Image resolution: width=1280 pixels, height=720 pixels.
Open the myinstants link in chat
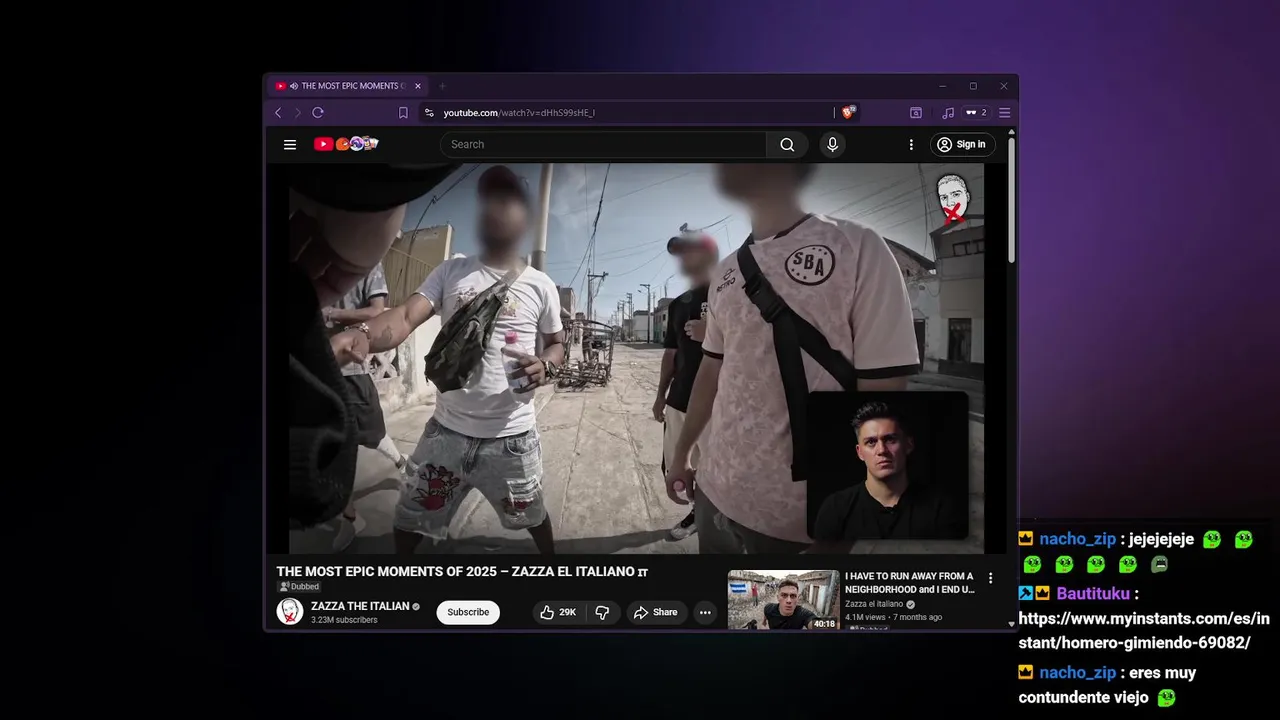(x=1144, y=631)
